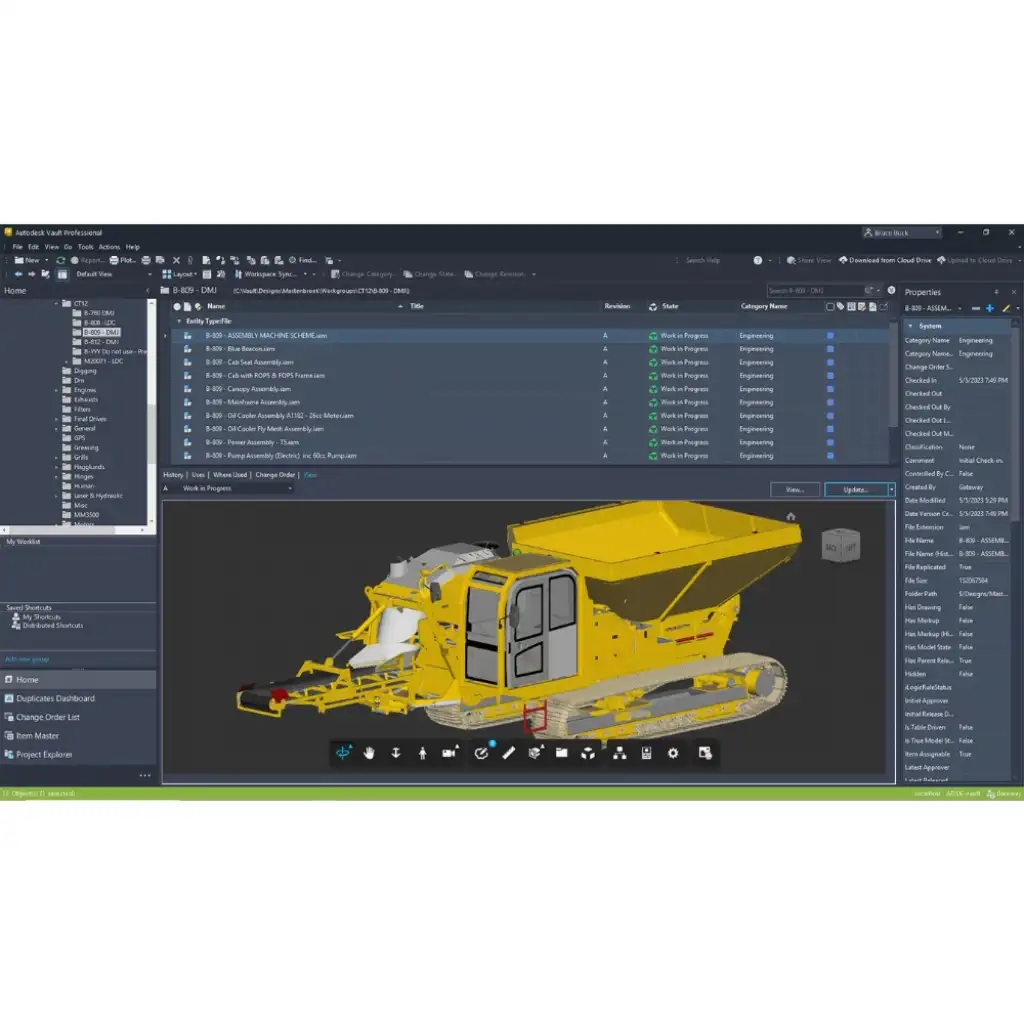Screen dimensions: 1024x1024
Task: Open Duplicates Dashboard in navigation pane
Action: click(x=55, y=698)
